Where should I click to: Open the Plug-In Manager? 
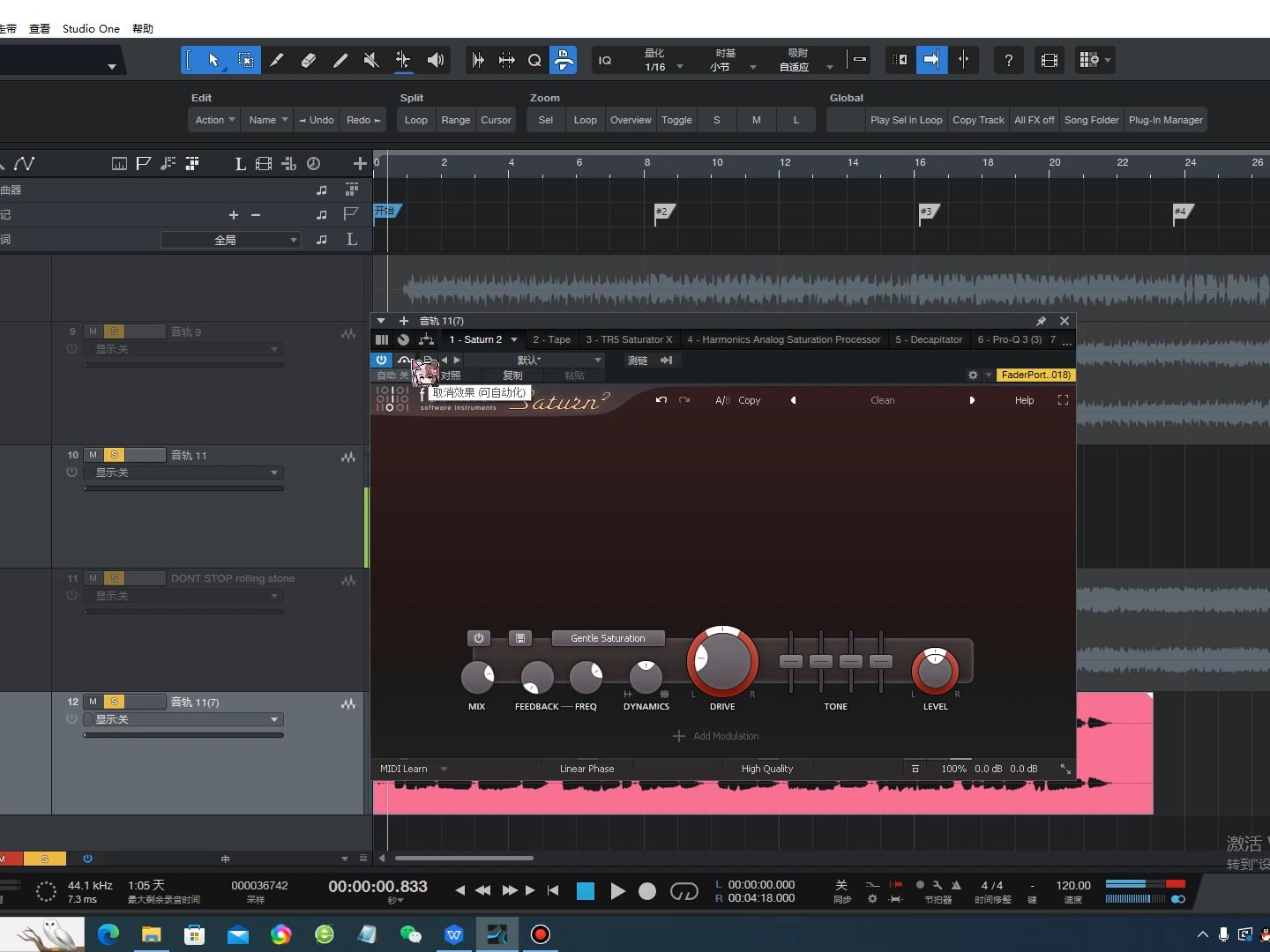[1165, 120]
